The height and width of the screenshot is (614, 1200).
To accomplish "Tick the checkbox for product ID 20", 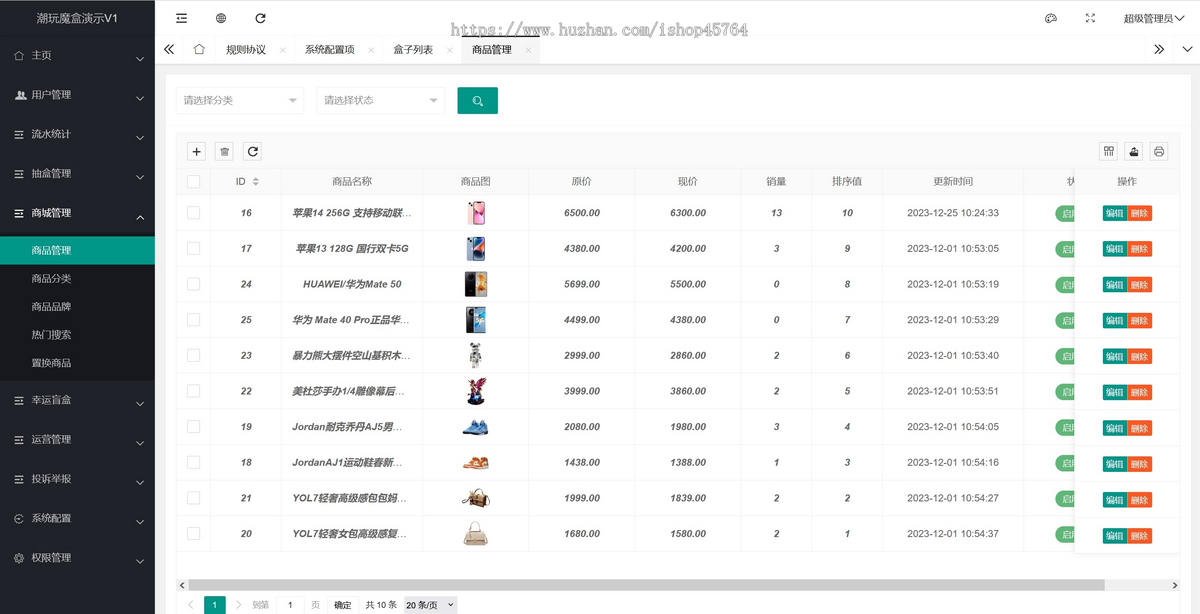I will click(x=193, y=534).
